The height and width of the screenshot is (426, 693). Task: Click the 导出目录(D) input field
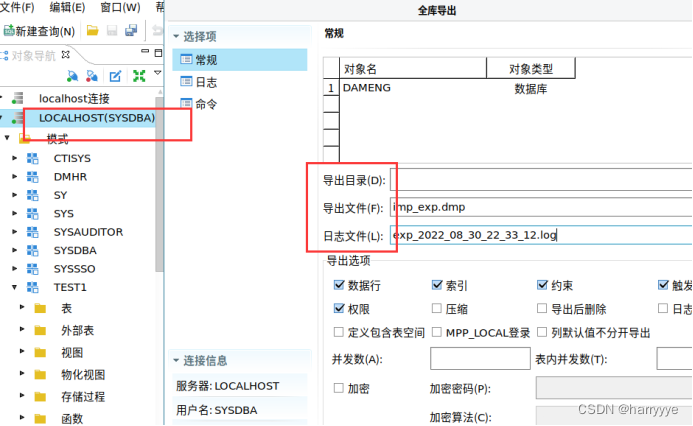coord(541,179)
